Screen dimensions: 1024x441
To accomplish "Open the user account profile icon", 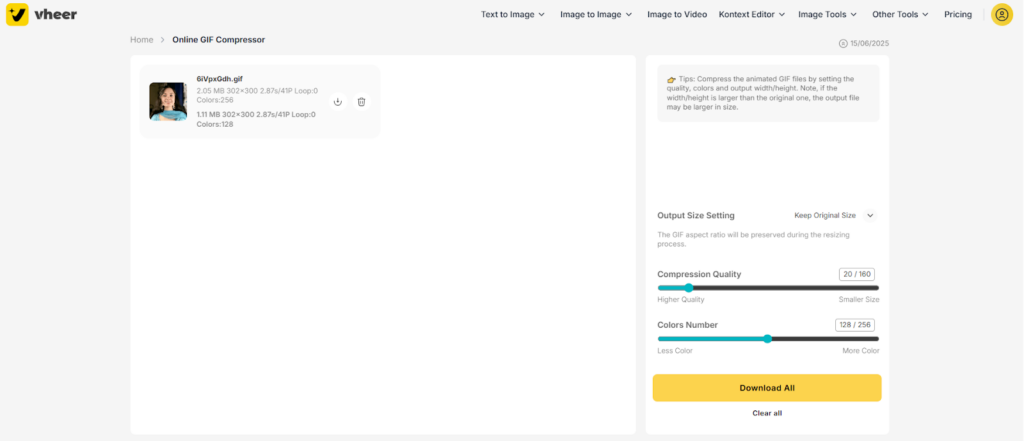I will [1001, 15].
